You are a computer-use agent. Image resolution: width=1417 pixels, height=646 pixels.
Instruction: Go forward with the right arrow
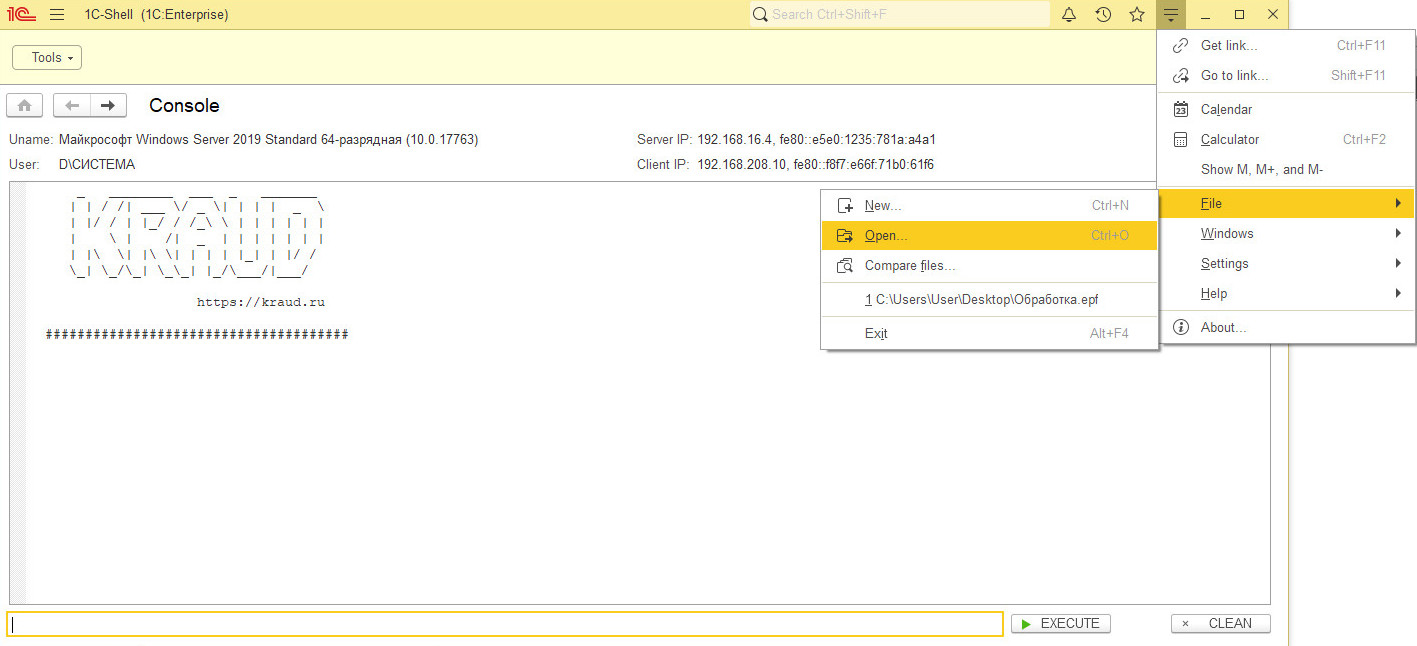coord(108,105)
